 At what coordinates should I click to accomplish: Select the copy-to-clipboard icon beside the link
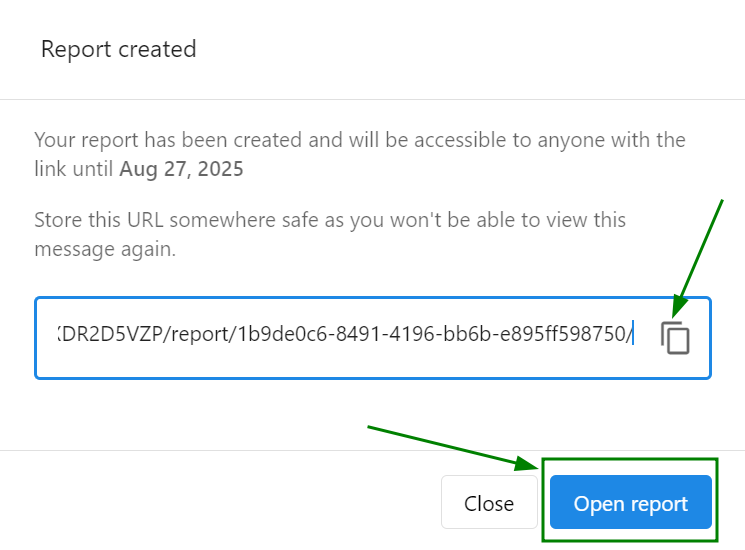click(x=675, y=338)
